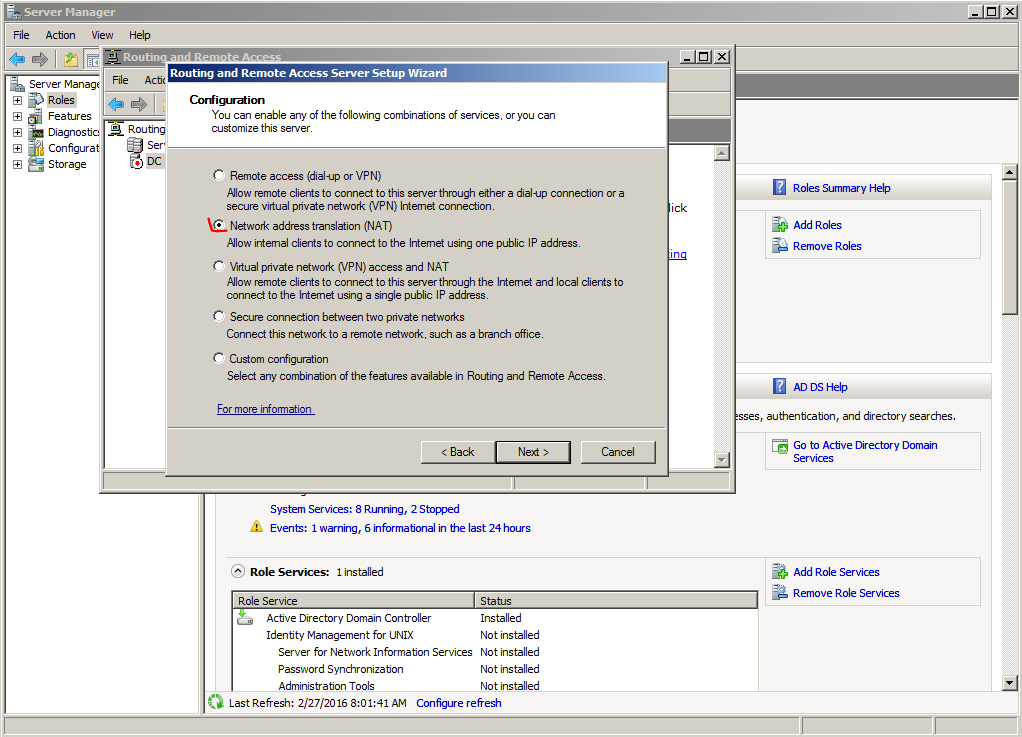Click Remove Role Services link

click(846, 593)
